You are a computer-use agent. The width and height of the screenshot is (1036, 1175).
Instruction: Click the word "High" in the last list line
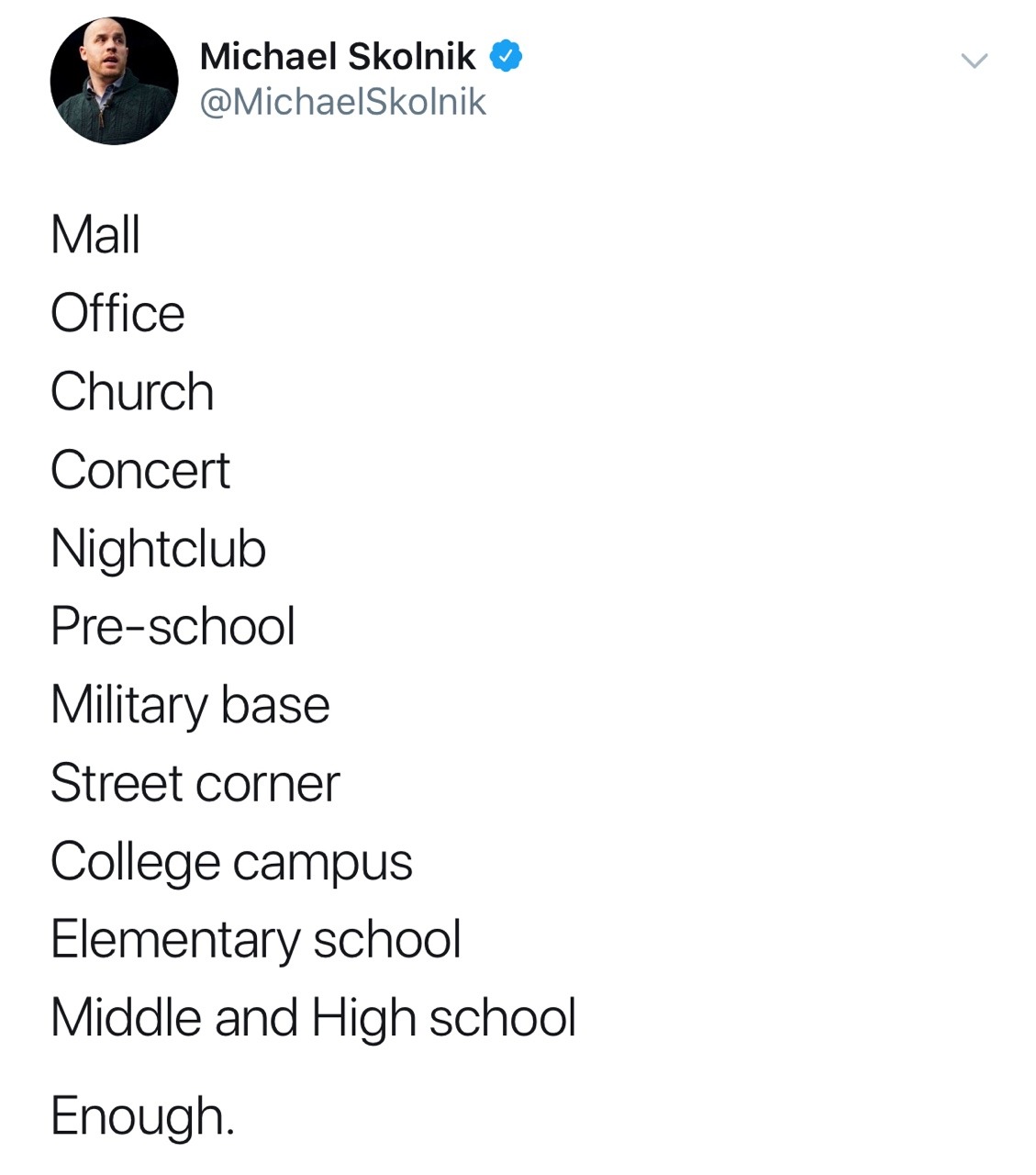tap(363, 1019)
